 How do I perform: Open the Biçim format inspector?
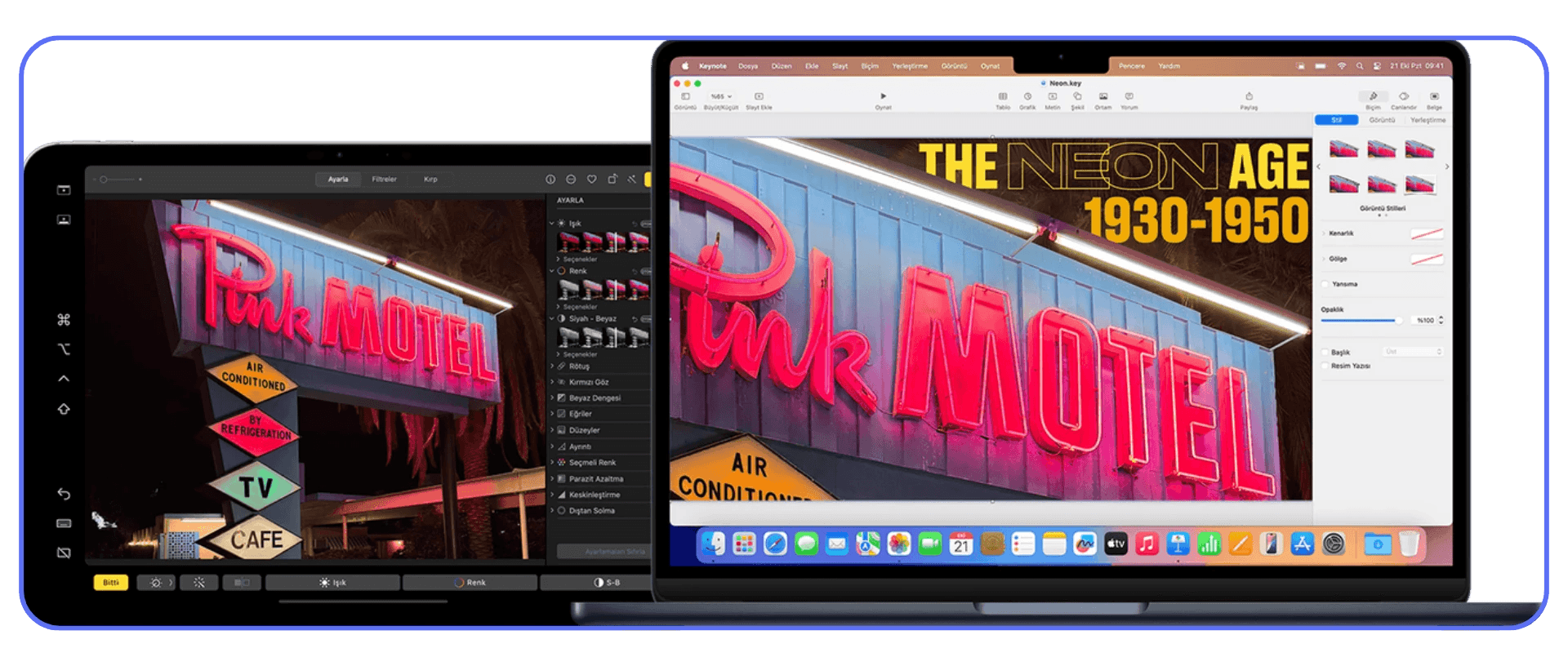pos(1374,96)
